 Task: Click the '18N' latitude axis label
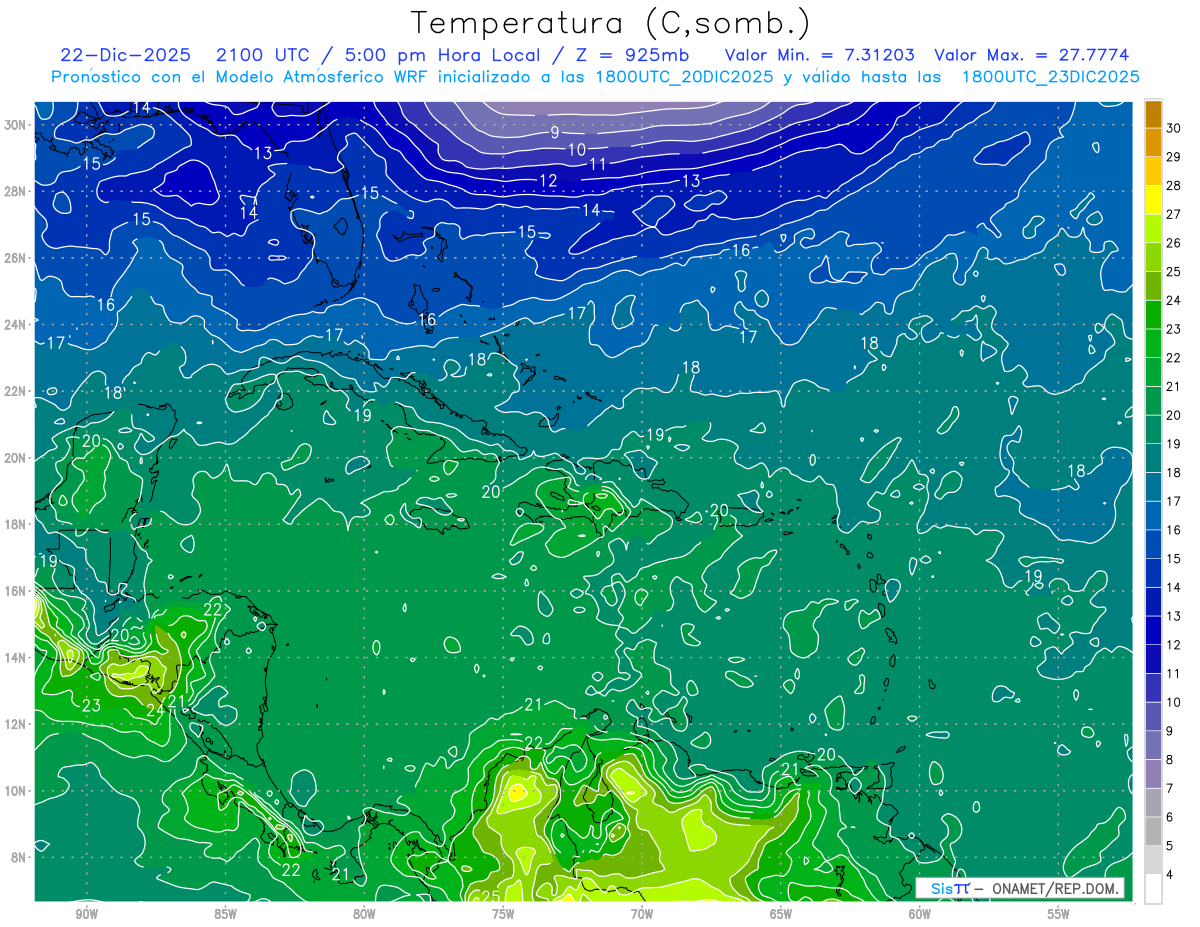pyautogui.click(x=16, y=524)
